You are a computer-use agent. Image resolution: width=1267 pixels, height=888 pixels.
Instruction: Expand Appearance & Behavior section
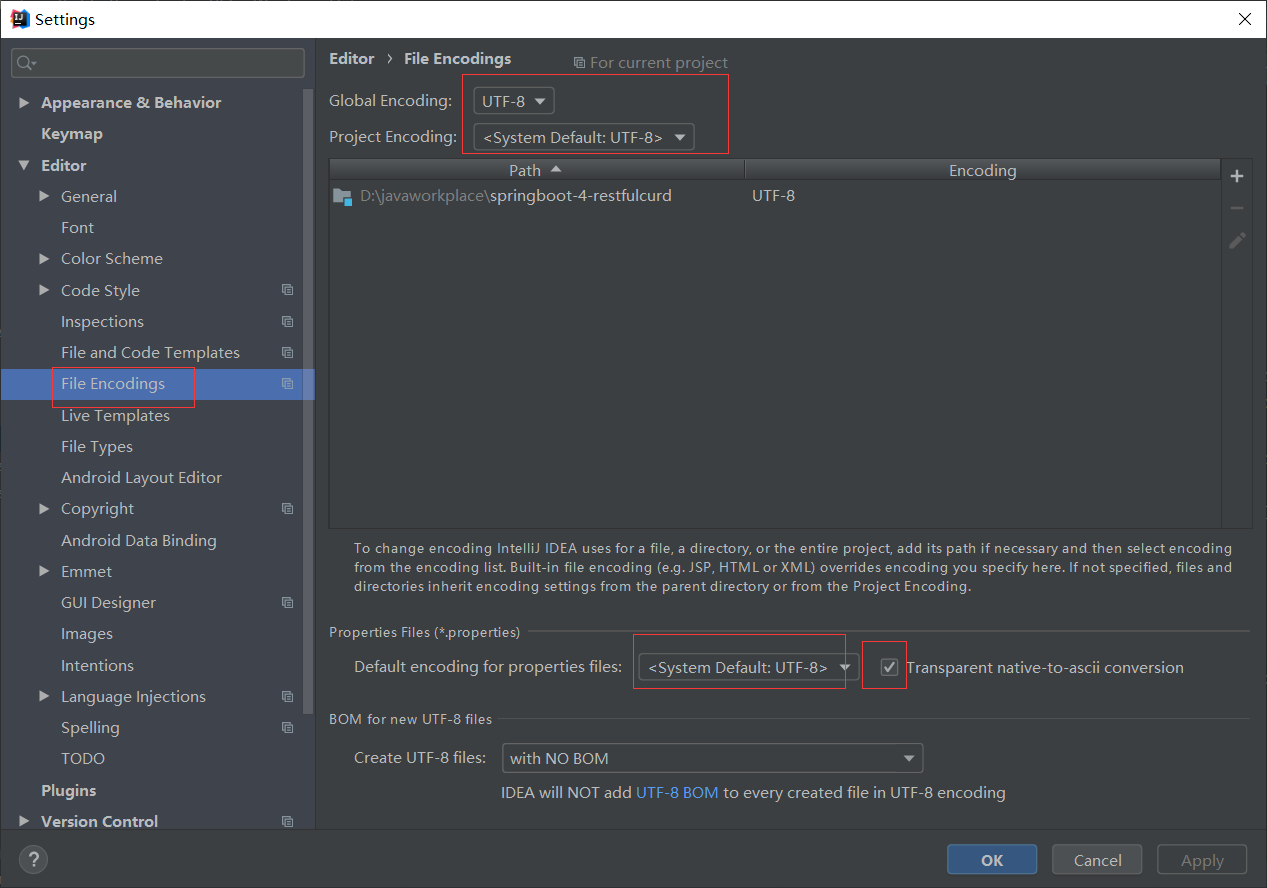coord(24,103)
